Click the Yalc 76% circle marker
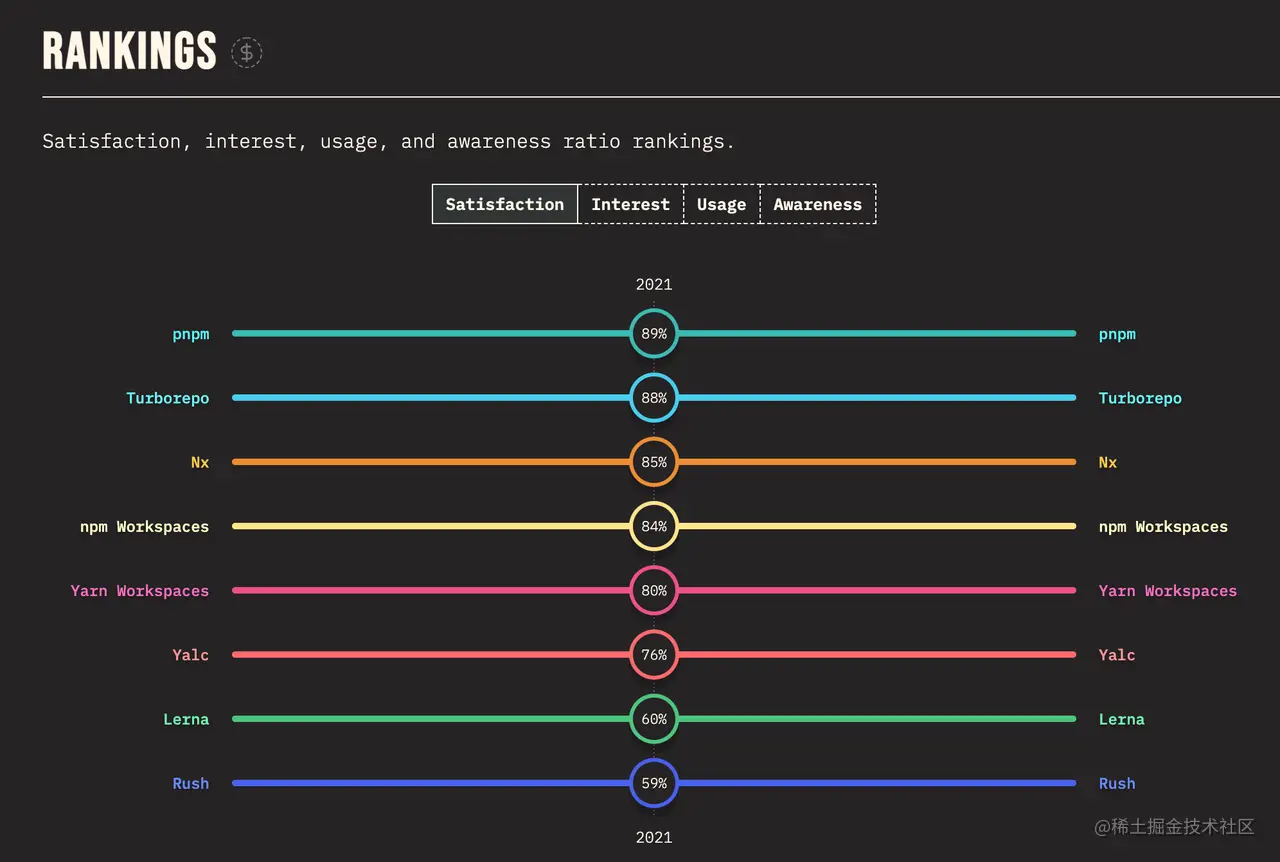The width and height of the screenshot is (1280, 862). tap(654, 655)
